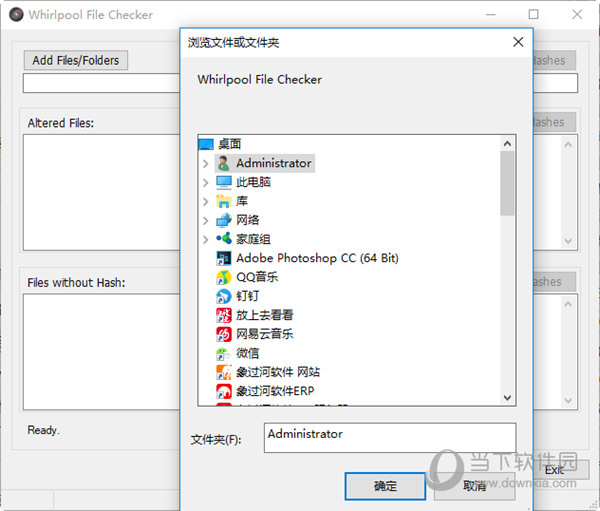The height and width of the screenshot is (511, 600).
Task: Expand the 网络 tree node
Action: point(205,220)
